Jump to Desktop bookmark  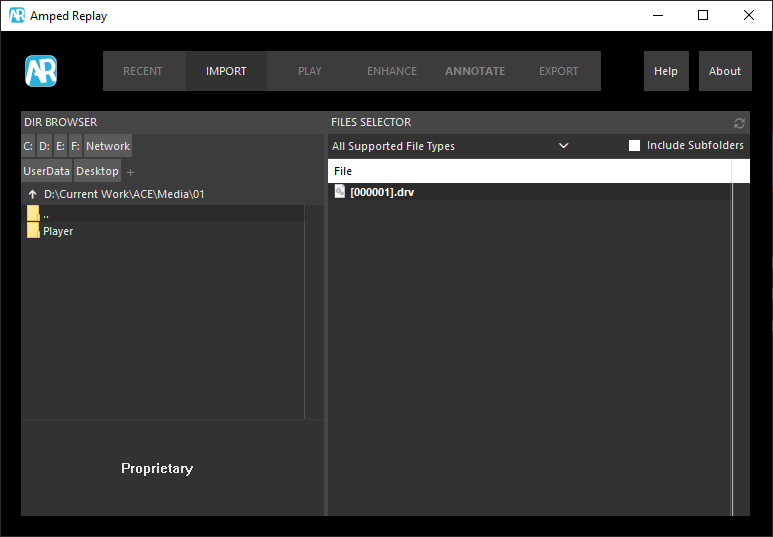[x=98, y=171]
